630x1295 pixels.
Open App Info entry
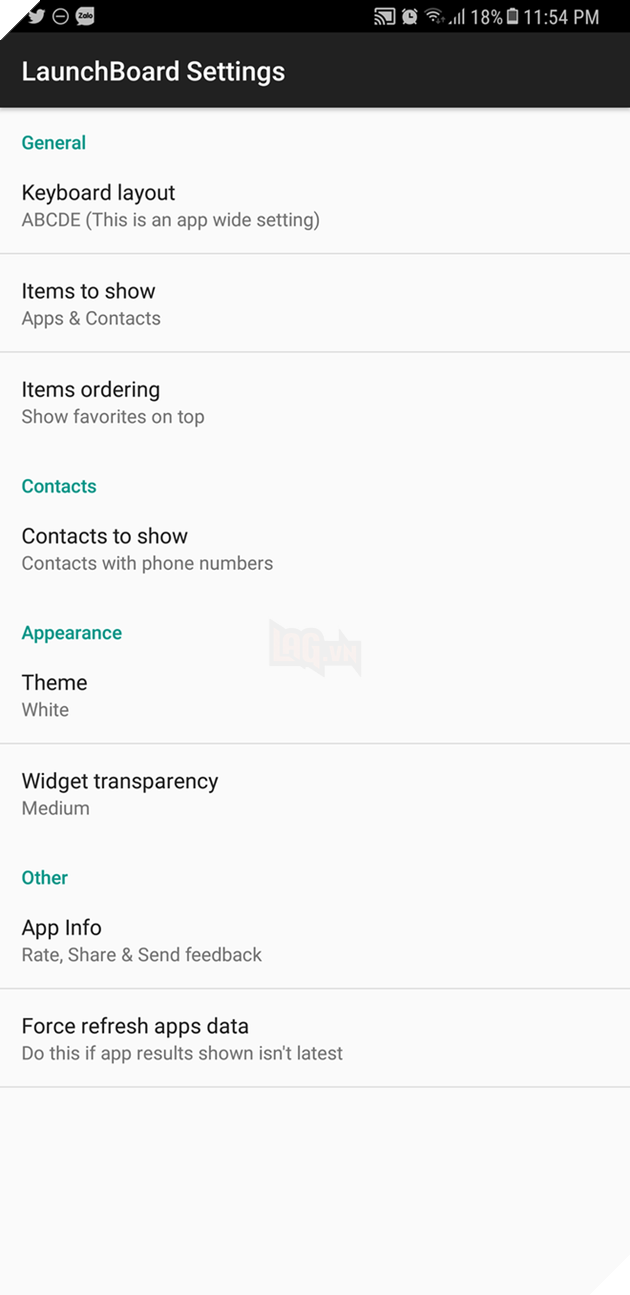315,940
